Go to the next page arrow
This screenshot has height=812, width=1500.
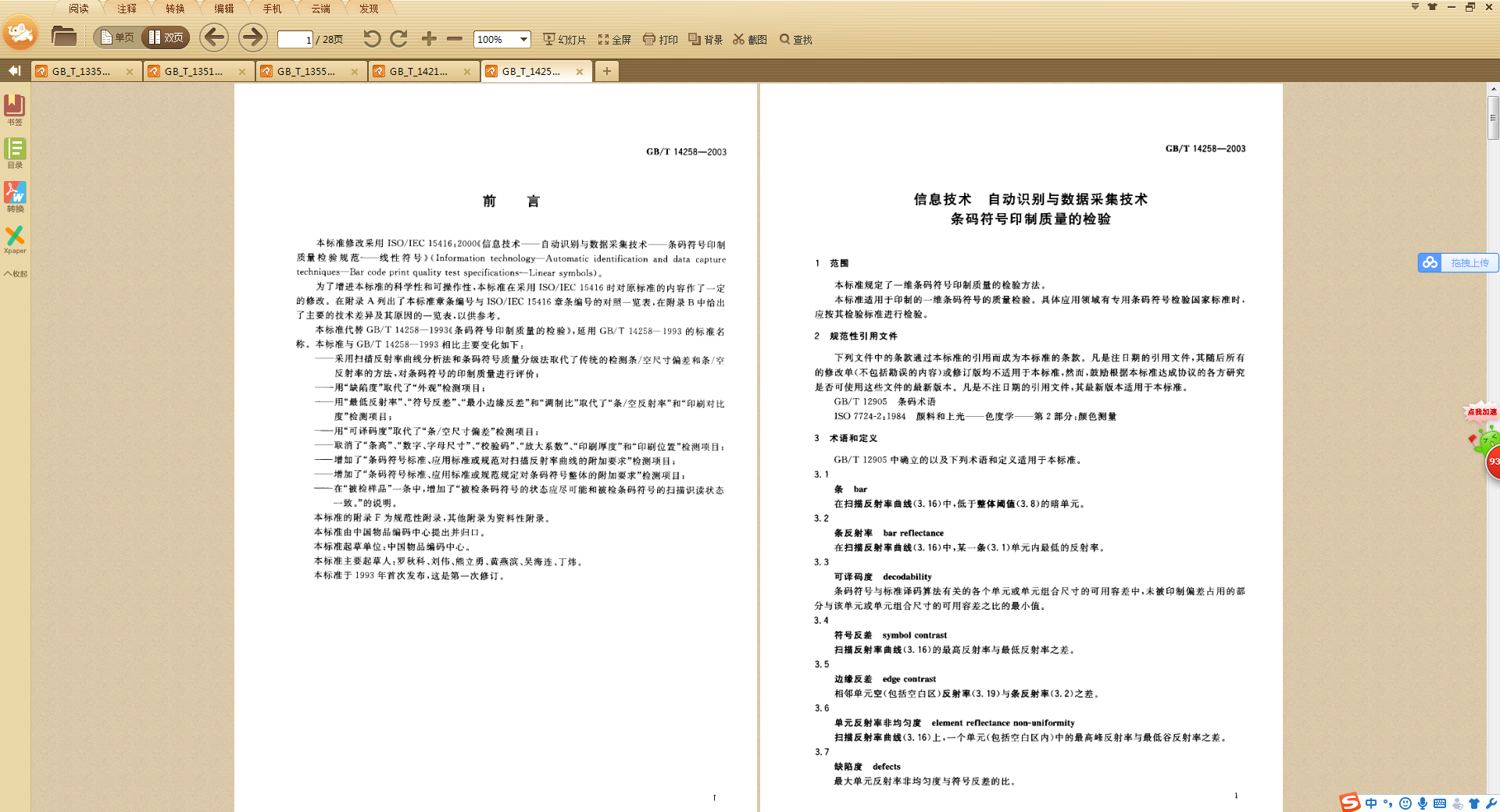pos(252,37)
